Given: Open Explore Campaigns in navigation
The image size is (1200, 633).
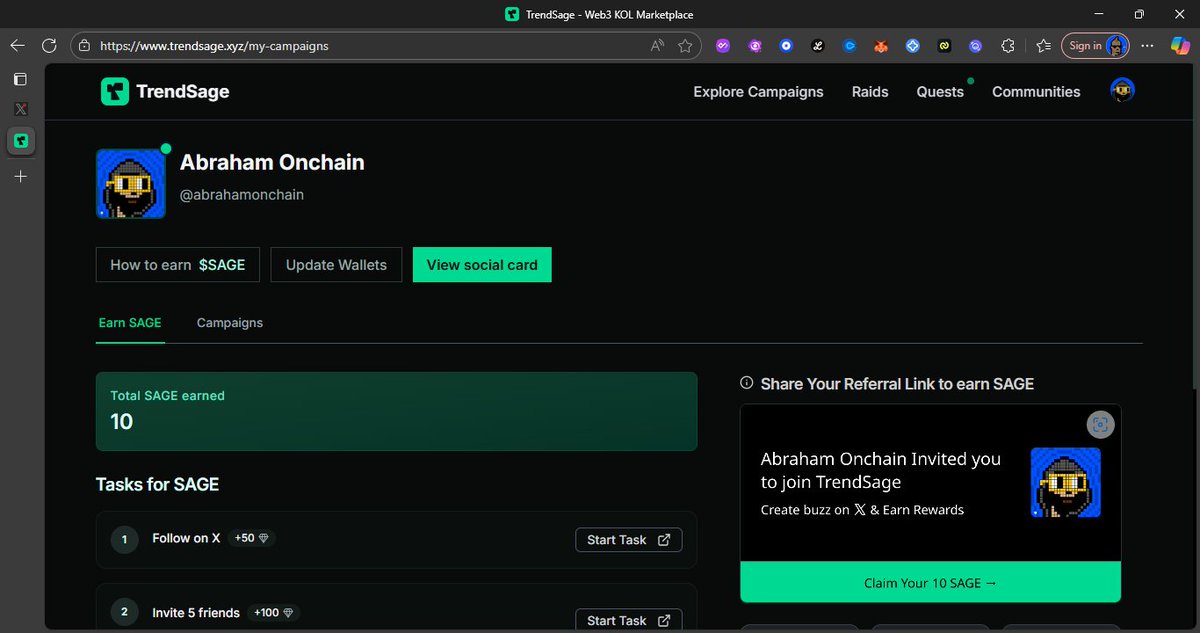Looking at the screenshot, I should coord(758,92).
